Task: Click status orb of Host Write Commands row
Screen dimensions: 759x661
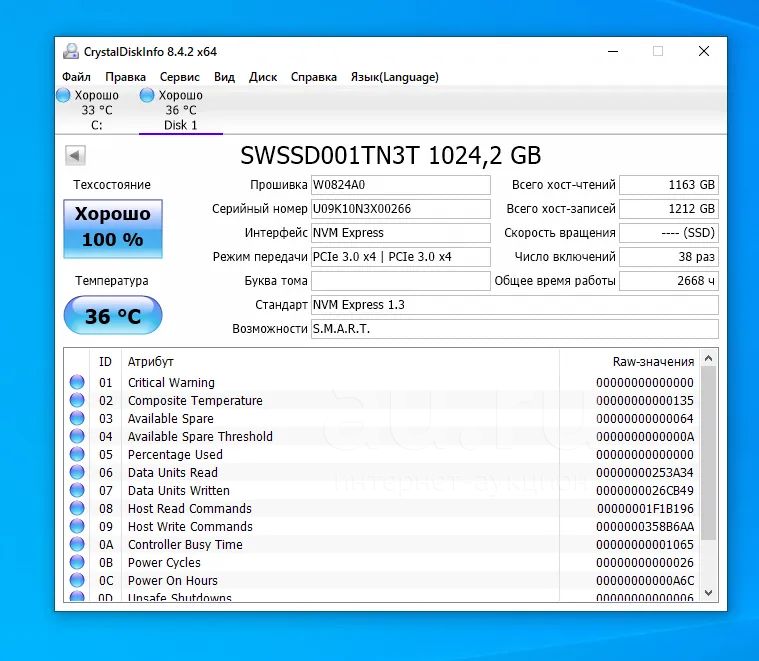Action: [77, 526]
